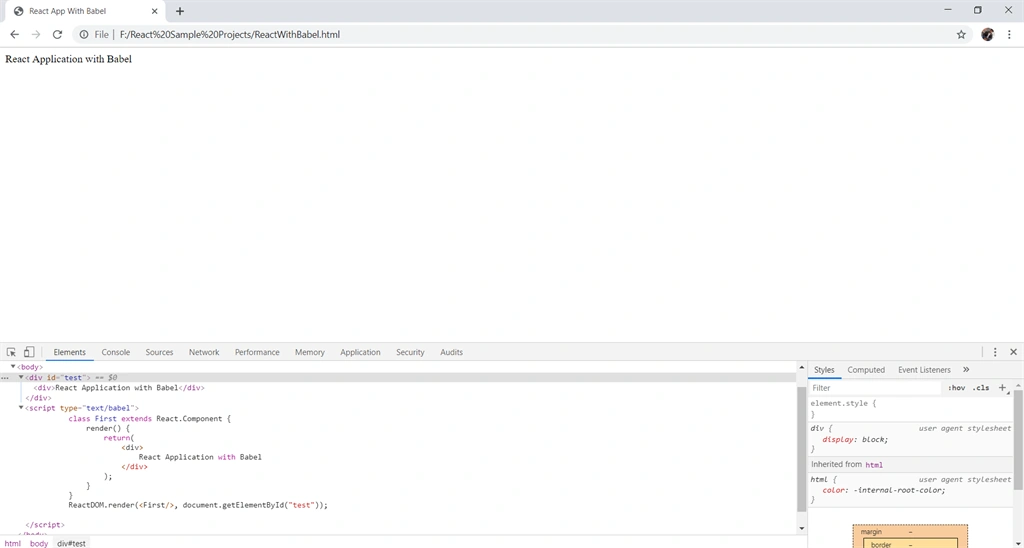Click the Styles pane scrollbar

click(1018, 439)
